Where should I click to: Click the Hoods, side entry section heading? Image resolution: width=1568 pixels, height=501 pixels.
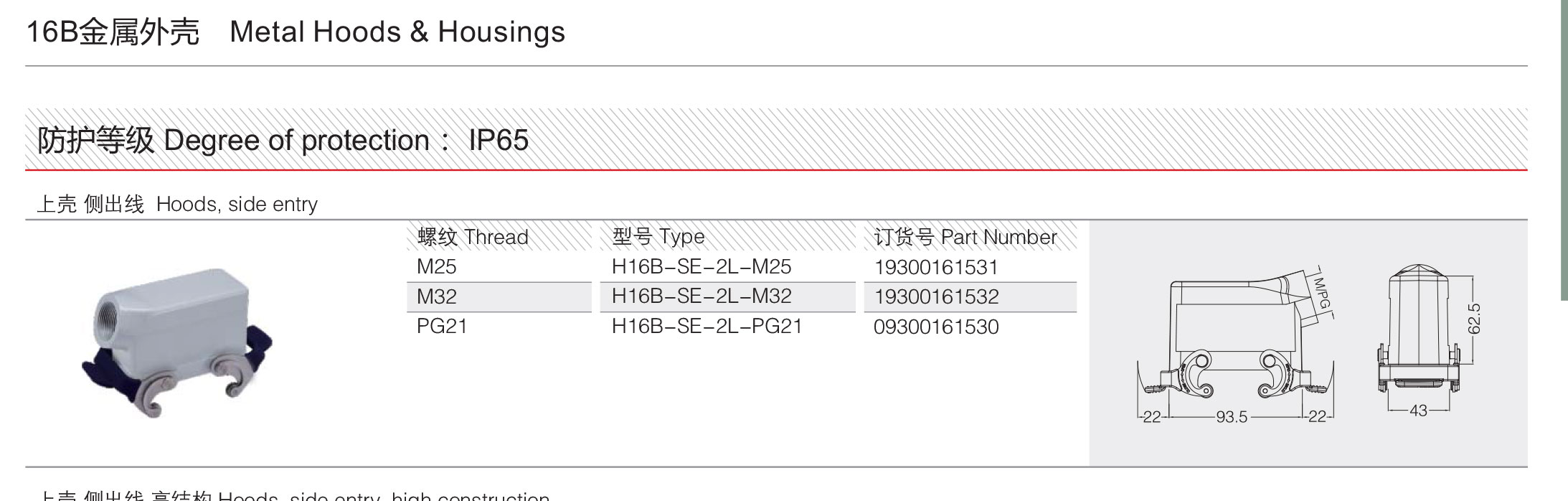pyautogui.click(x=177, y=205)
